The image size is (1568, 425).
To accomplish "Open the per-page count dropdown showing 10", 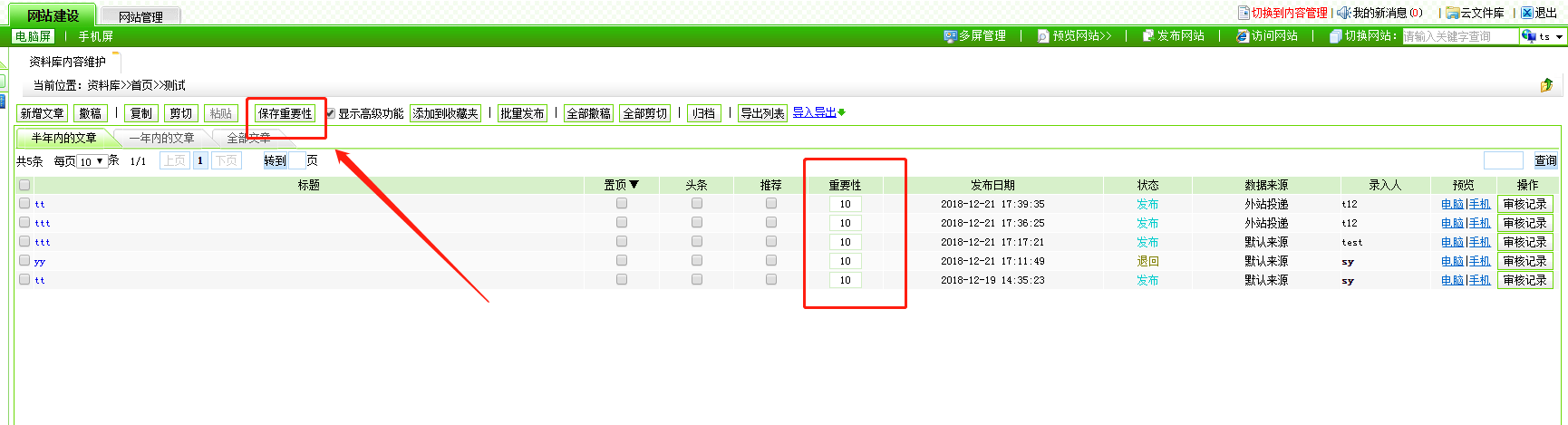I will pyautogui.click(x=92, y=161).
